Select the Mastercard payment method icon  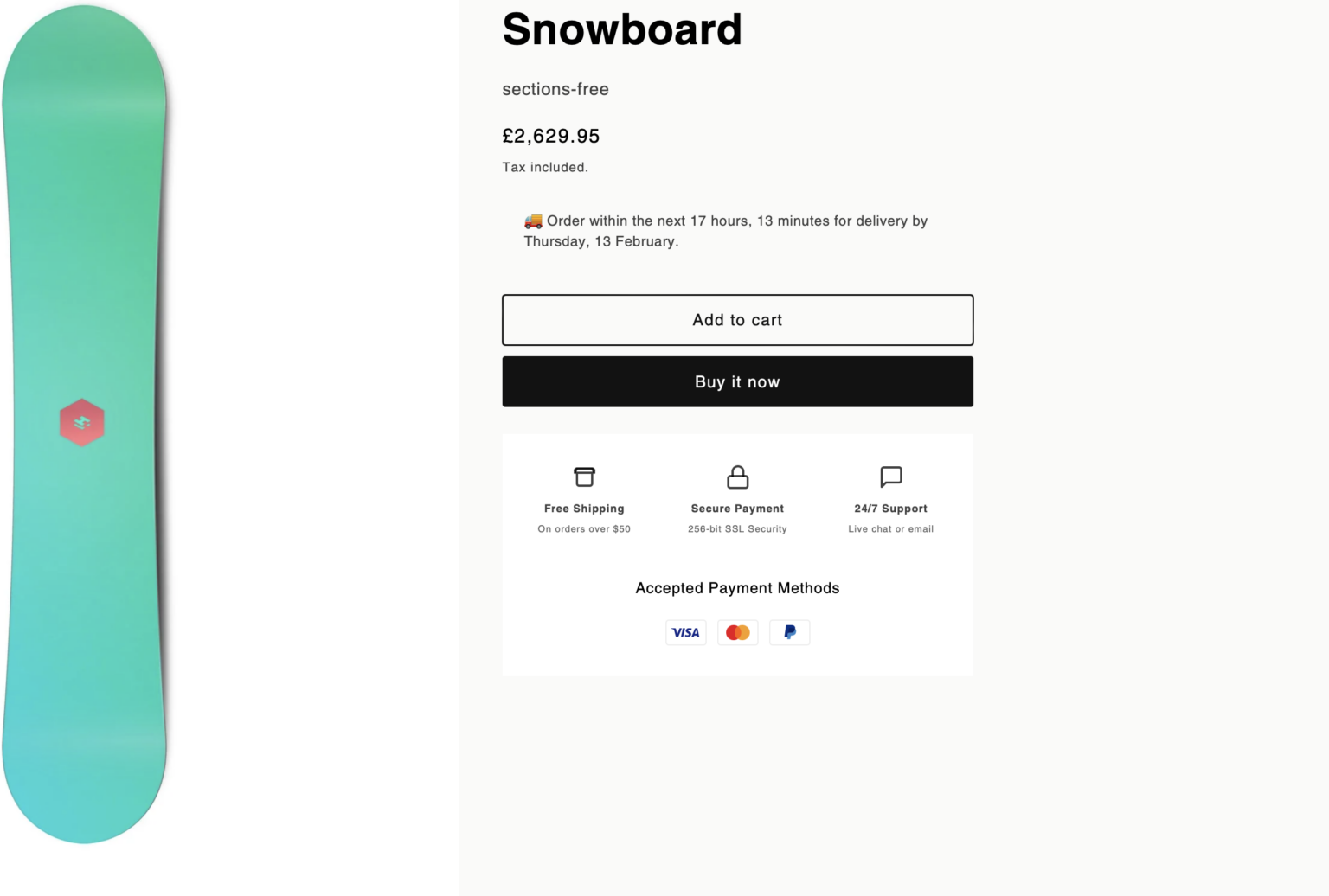[737, 632]
